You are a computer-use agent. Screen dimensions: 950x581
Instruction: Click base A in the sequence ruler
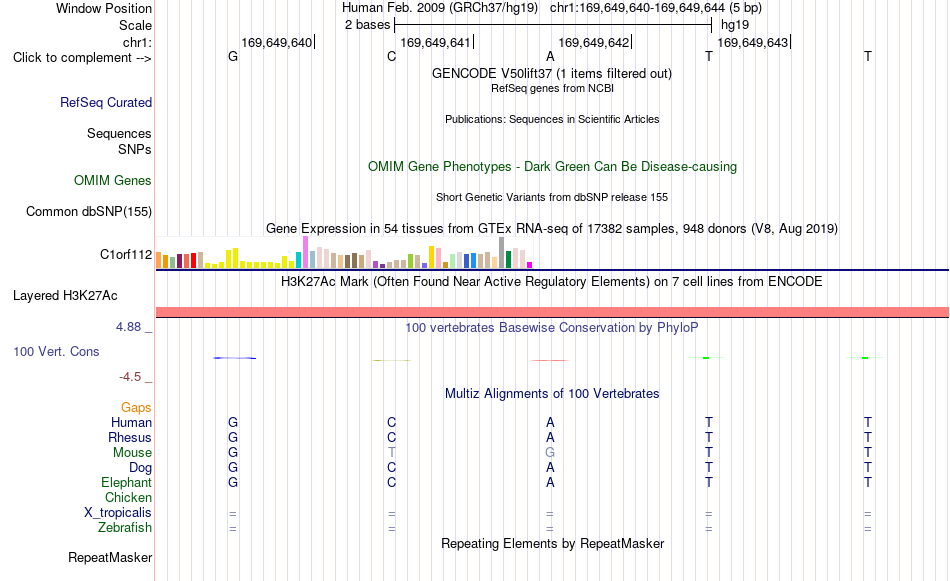pyautogui.click(x=550, y=56)
